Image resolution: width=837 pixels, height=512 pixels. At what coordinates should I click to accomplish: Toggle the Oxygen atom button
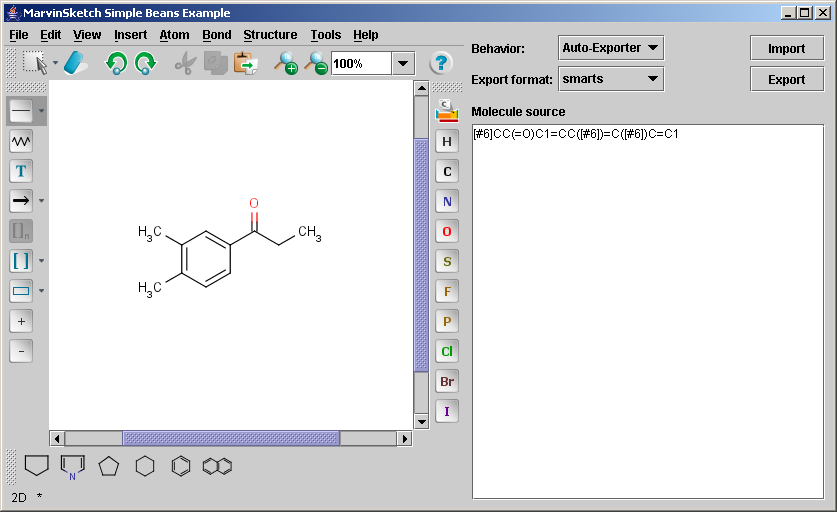(x=447, y=232)
